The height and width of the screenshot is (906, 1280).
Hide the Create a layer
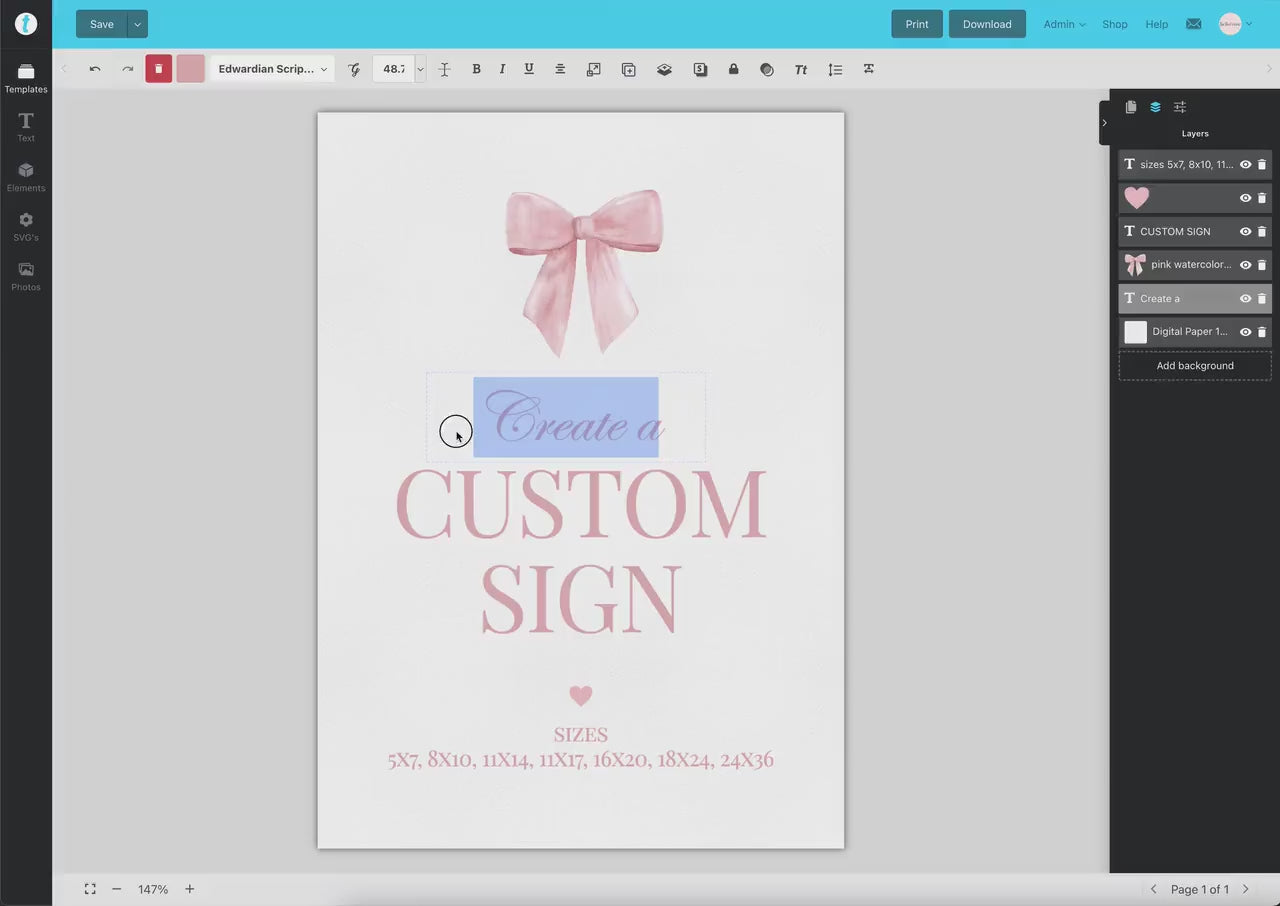tap(1246, 298)
